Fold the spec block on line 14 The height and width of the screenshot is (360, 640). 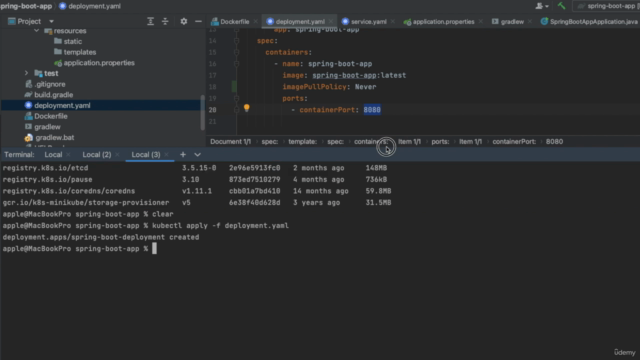click(236, 41)
